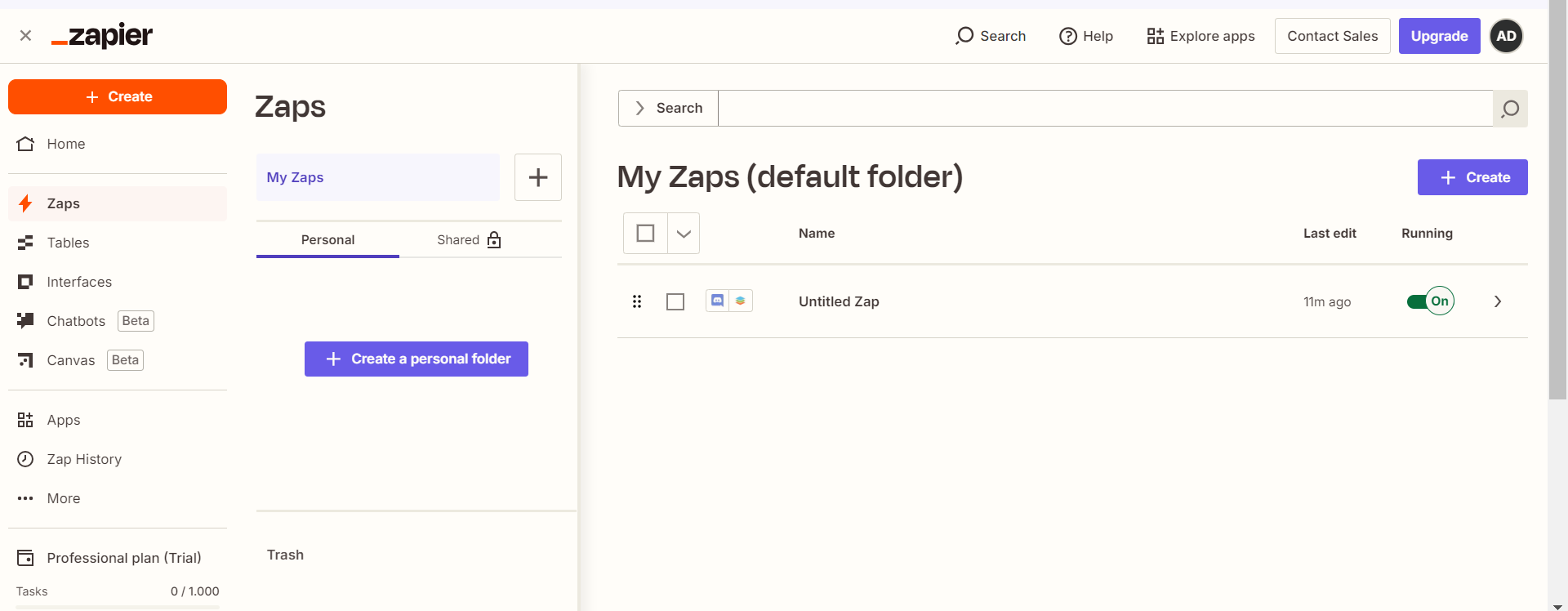Click the Zap History clock icon

pos(26,459)
